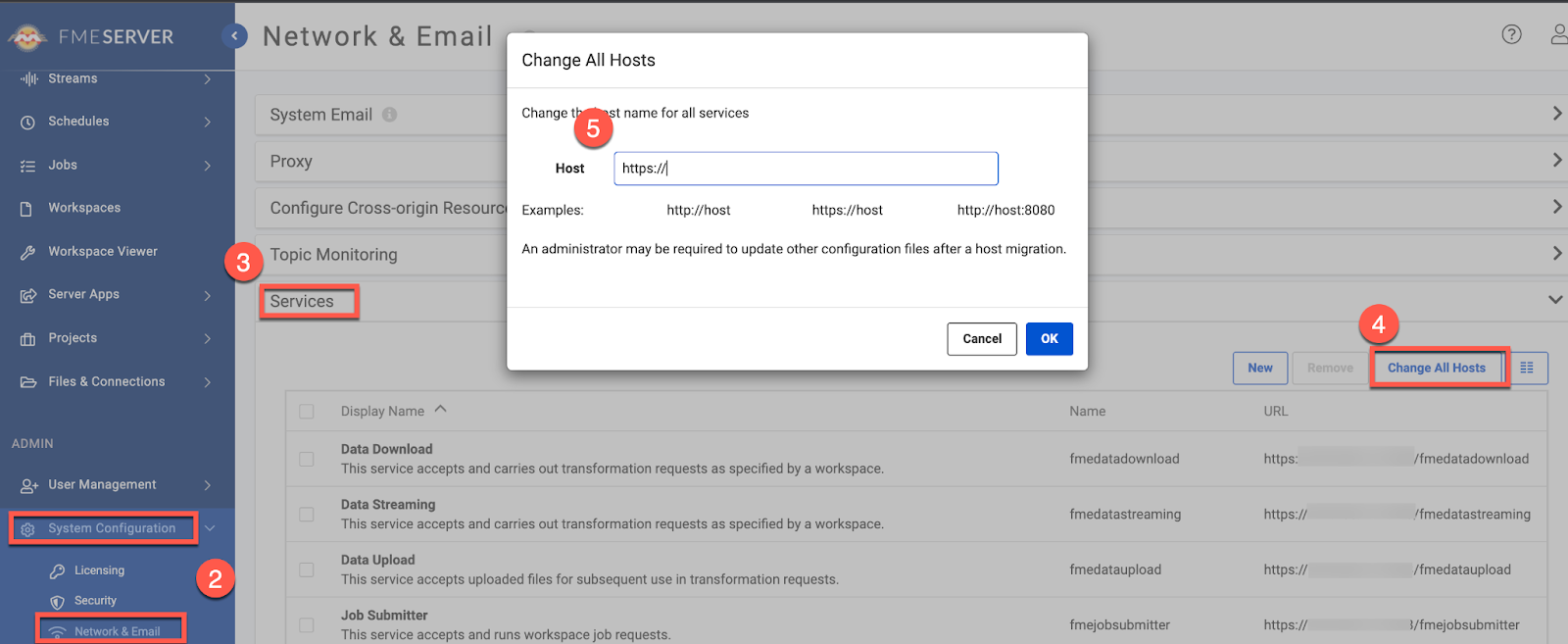The width and height of the screenshot is (1568, 644).
Task: Click the Streams waveform icon
Action: 28,78
